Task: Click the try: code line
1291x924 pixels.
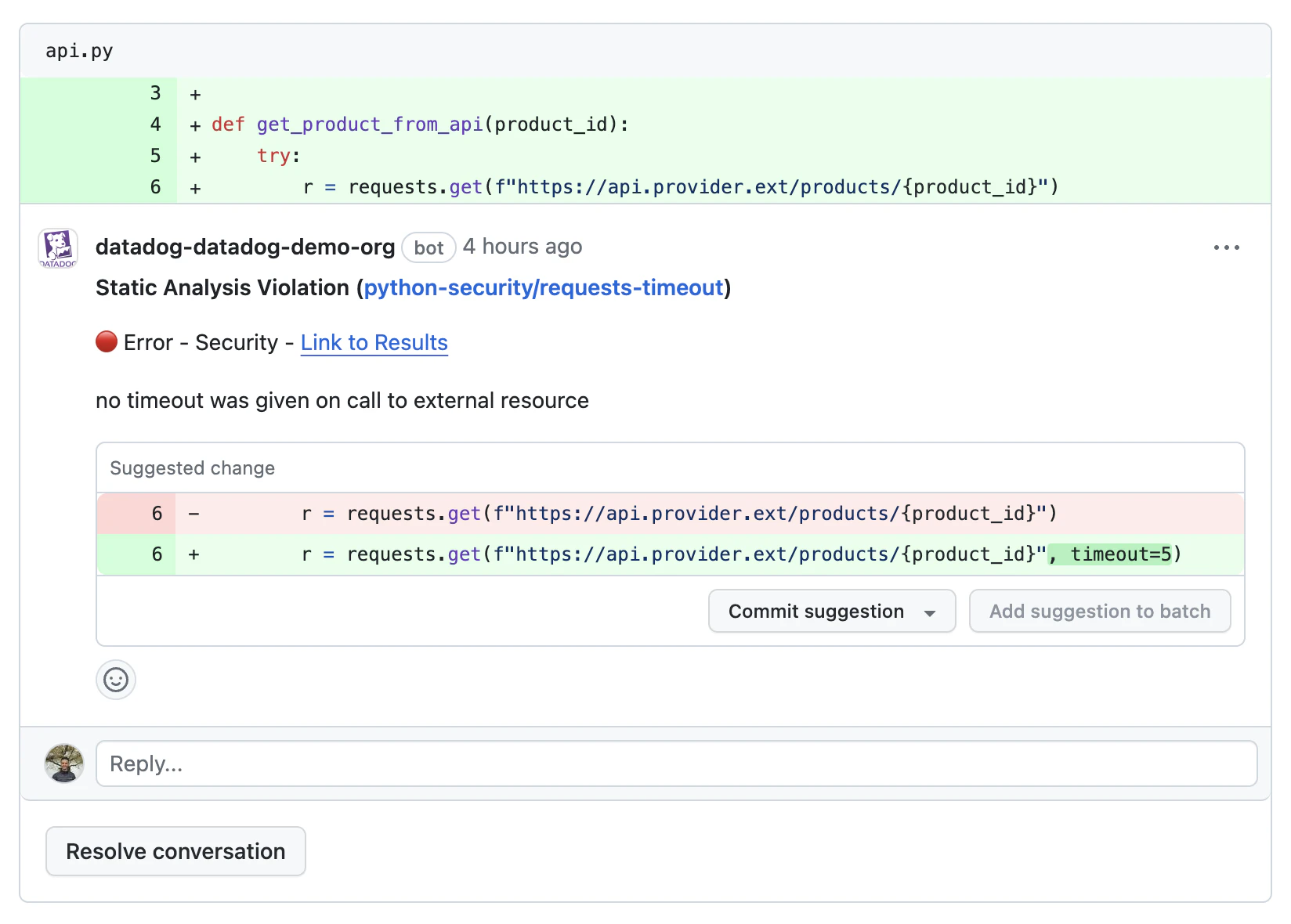Action: tap(279, 156)
